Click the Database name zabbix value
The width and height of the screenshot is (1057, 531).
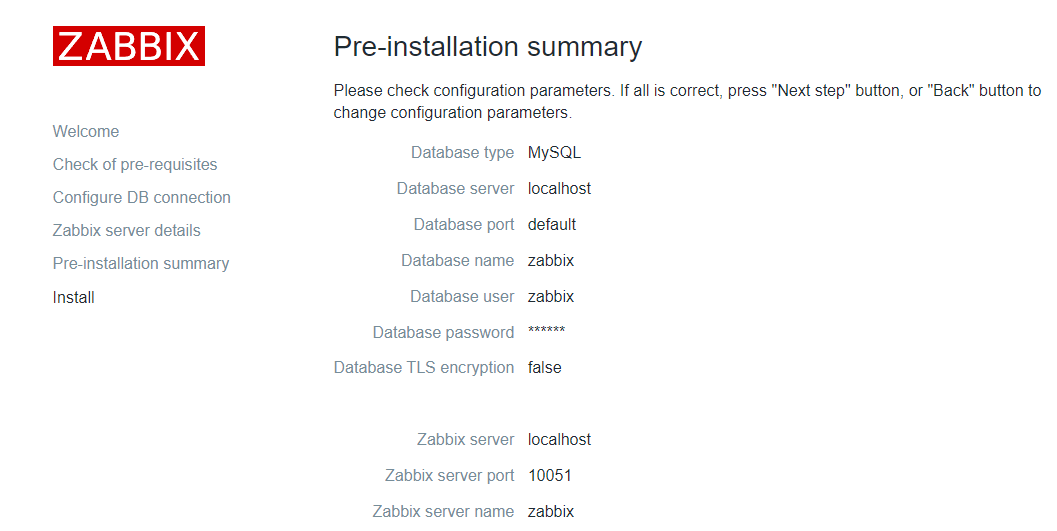click(x=551, y=261)
